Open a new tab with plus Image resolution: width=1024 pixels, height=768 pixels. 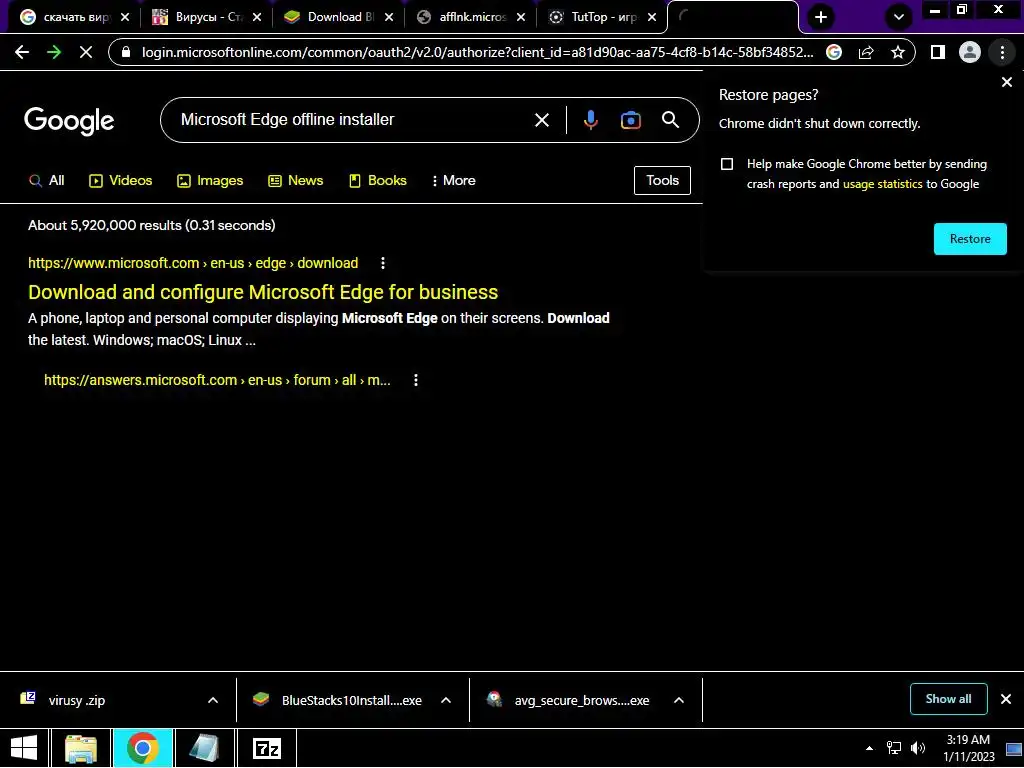(x=821, y=17)
